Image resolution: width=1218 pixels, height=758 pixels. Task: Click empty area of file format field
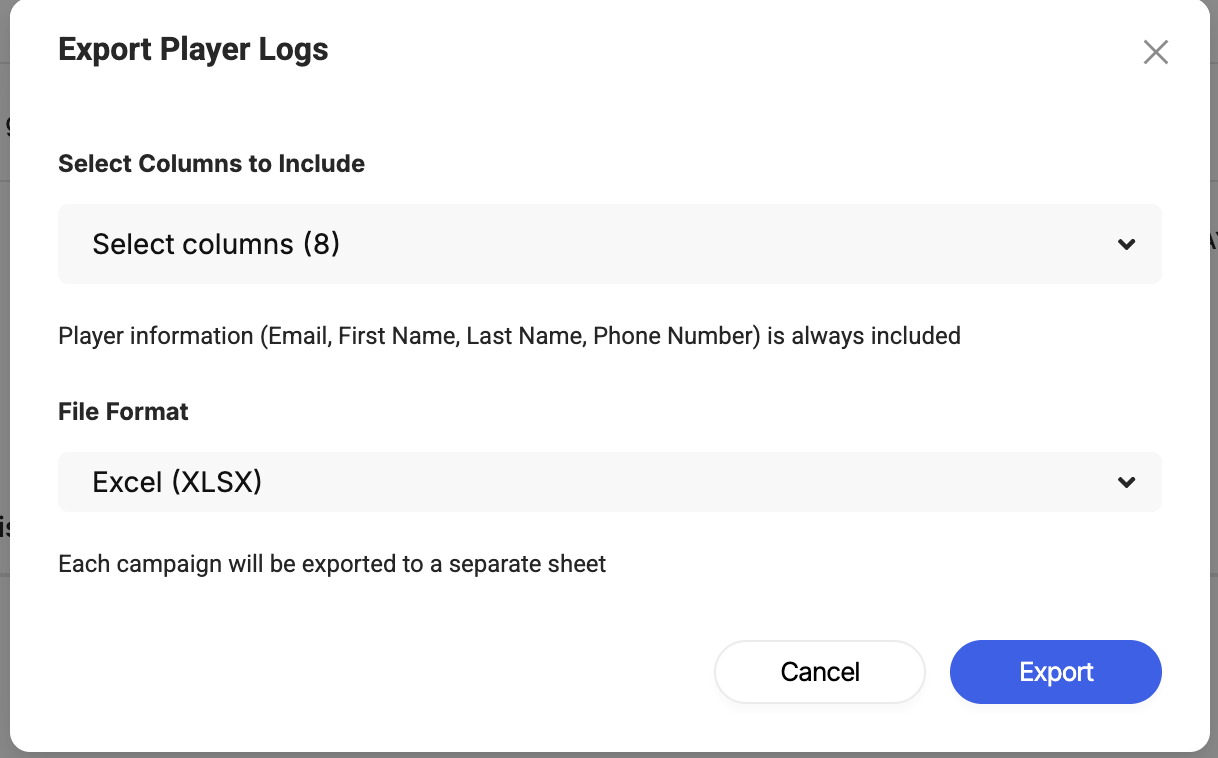[x=690, y=482]
